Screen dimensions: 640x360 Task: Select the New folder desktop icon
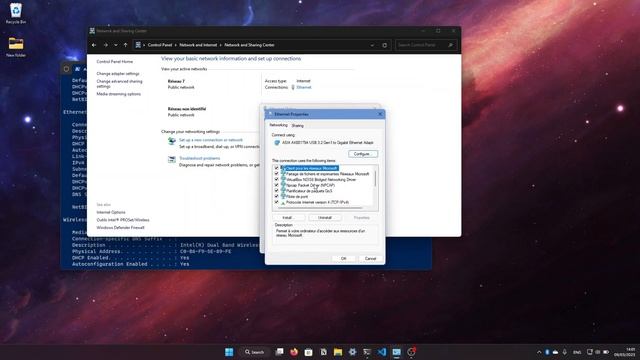16,47
